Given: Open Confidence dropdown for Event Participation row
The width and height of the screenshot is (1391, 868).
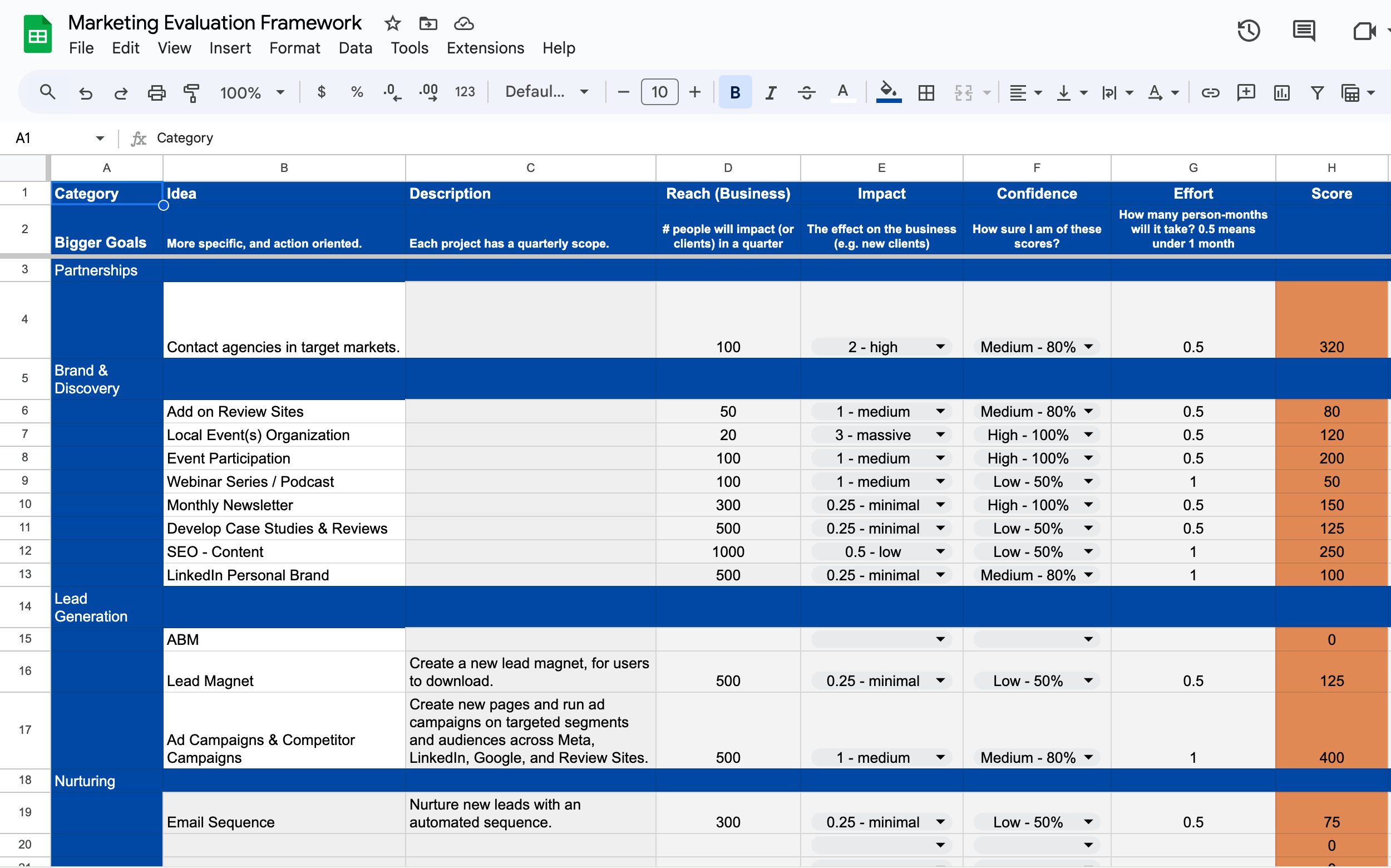Looking at the screenshot, I should pos(1088,458).
